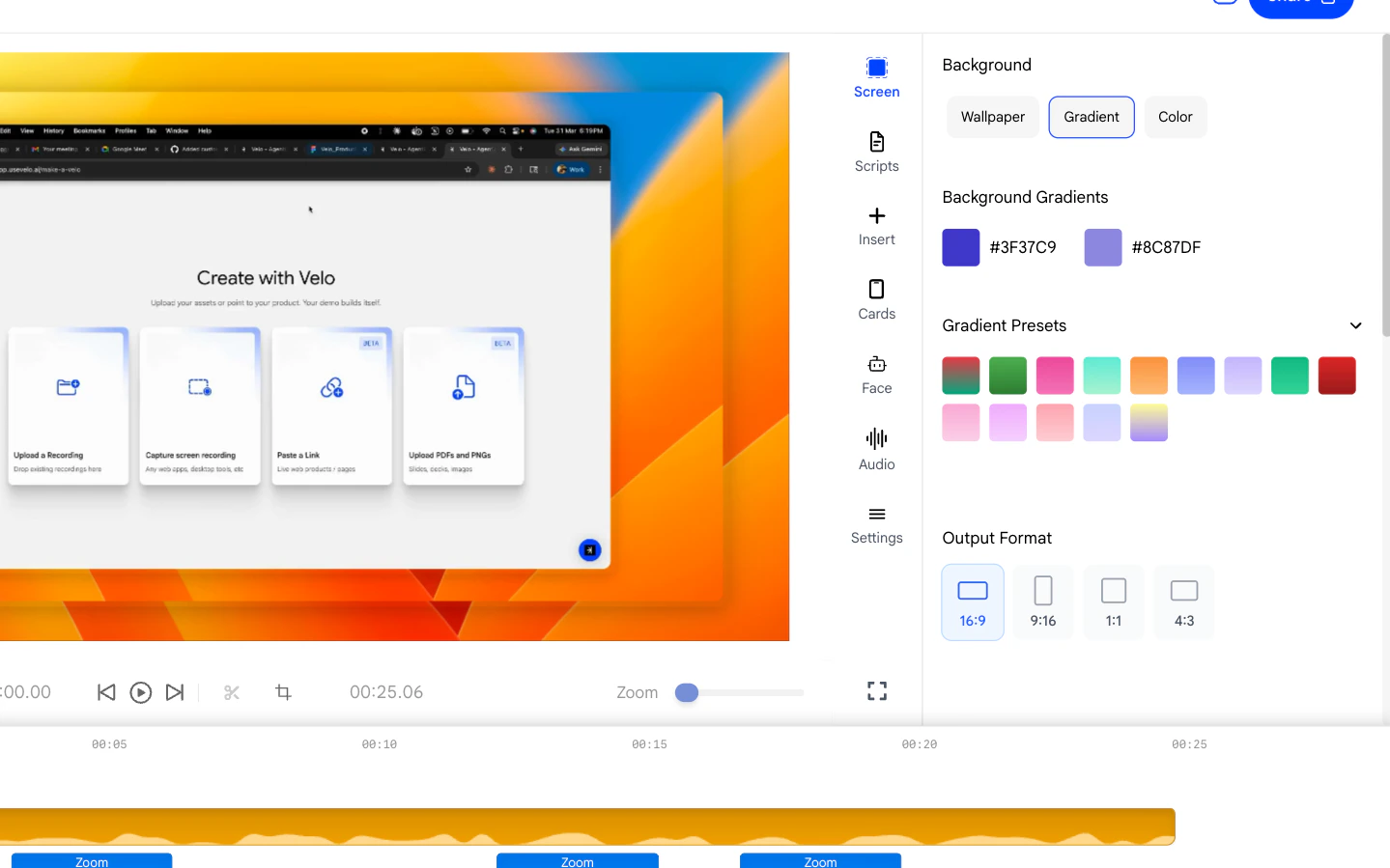Switch background type to Color
Screen dimensions: 1390x868
[1176, 117]
